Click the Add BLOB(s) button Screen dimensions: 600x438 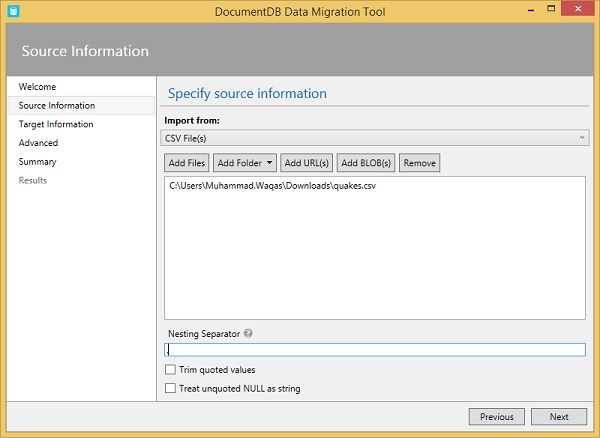tap(367, 163)
